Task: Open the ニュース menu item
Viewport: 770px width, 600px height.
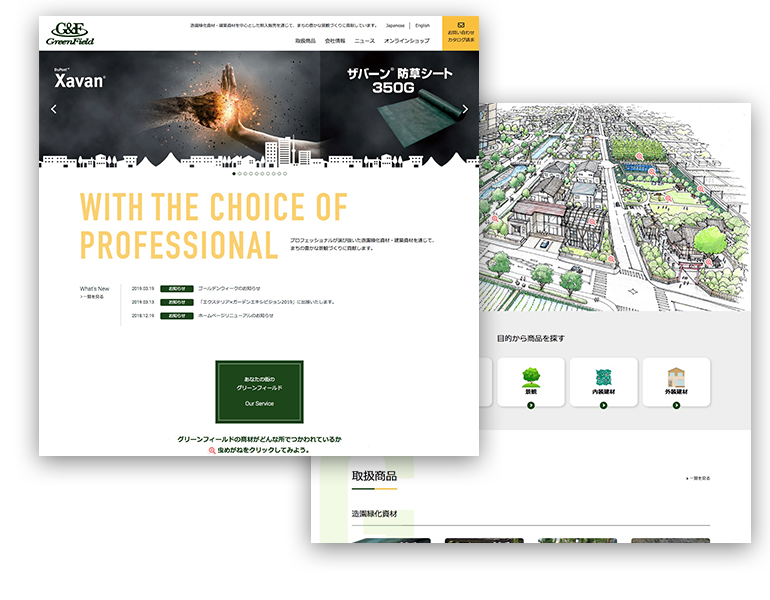Action: pos(364,41)
